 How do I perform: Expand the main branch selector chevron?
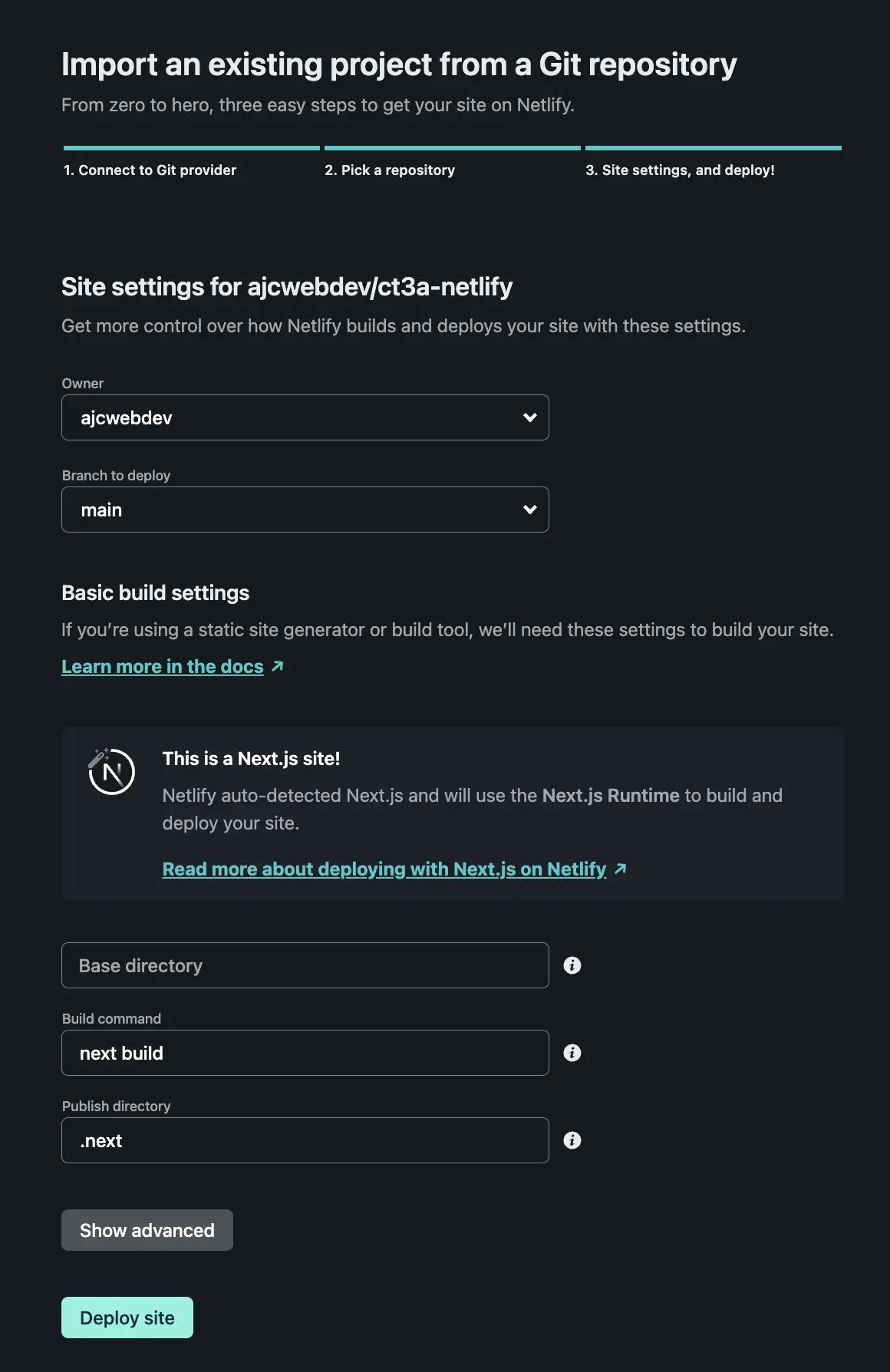(x=529, y=510)
